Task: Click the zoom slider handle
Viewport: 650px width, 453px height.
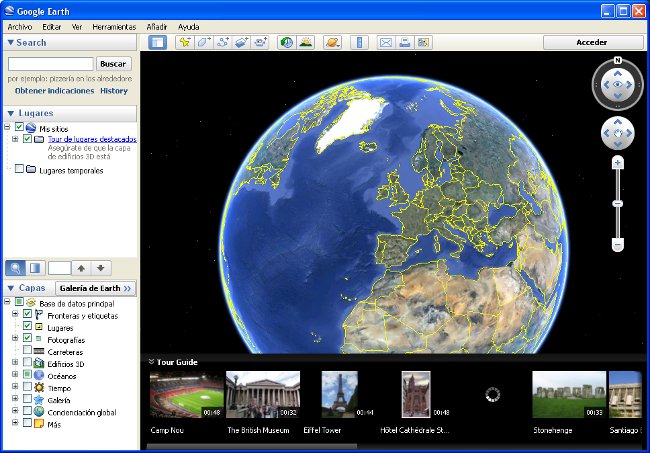Action: pyautogui.click(x=618, y=203)
